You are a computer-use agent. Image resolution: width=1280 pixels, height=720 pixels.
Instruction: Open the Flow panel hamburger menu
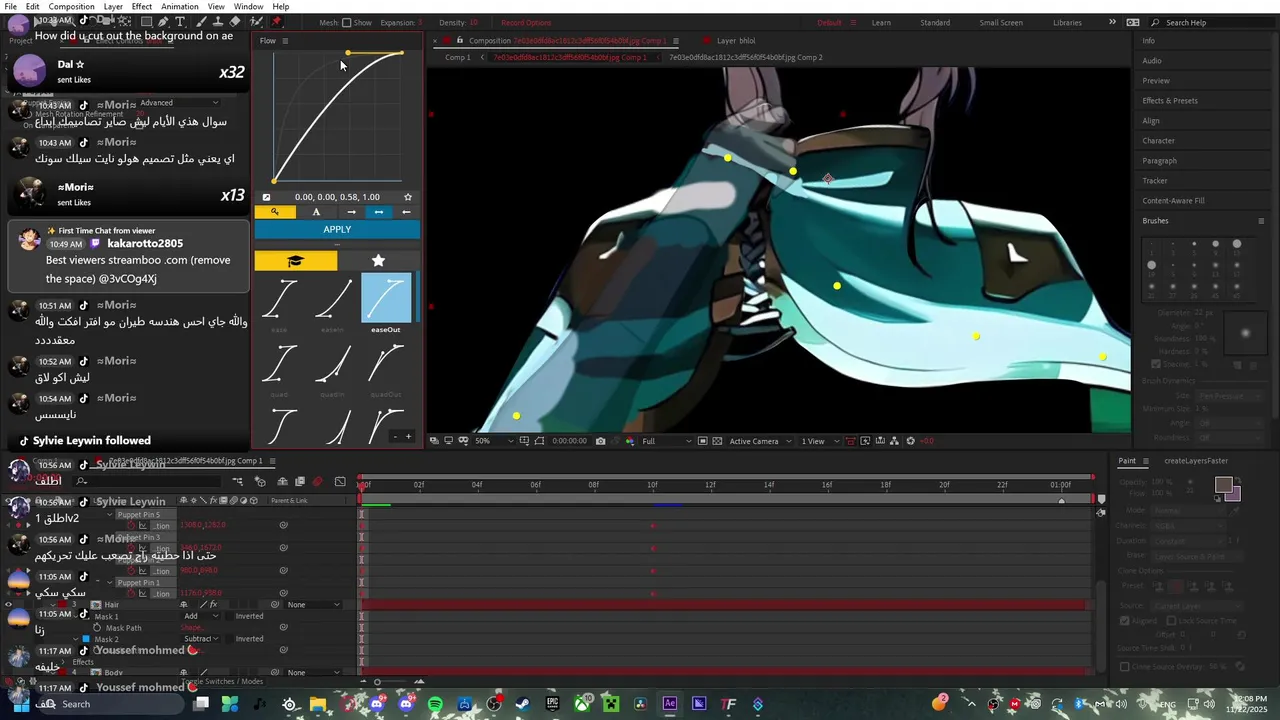point(285,41)
